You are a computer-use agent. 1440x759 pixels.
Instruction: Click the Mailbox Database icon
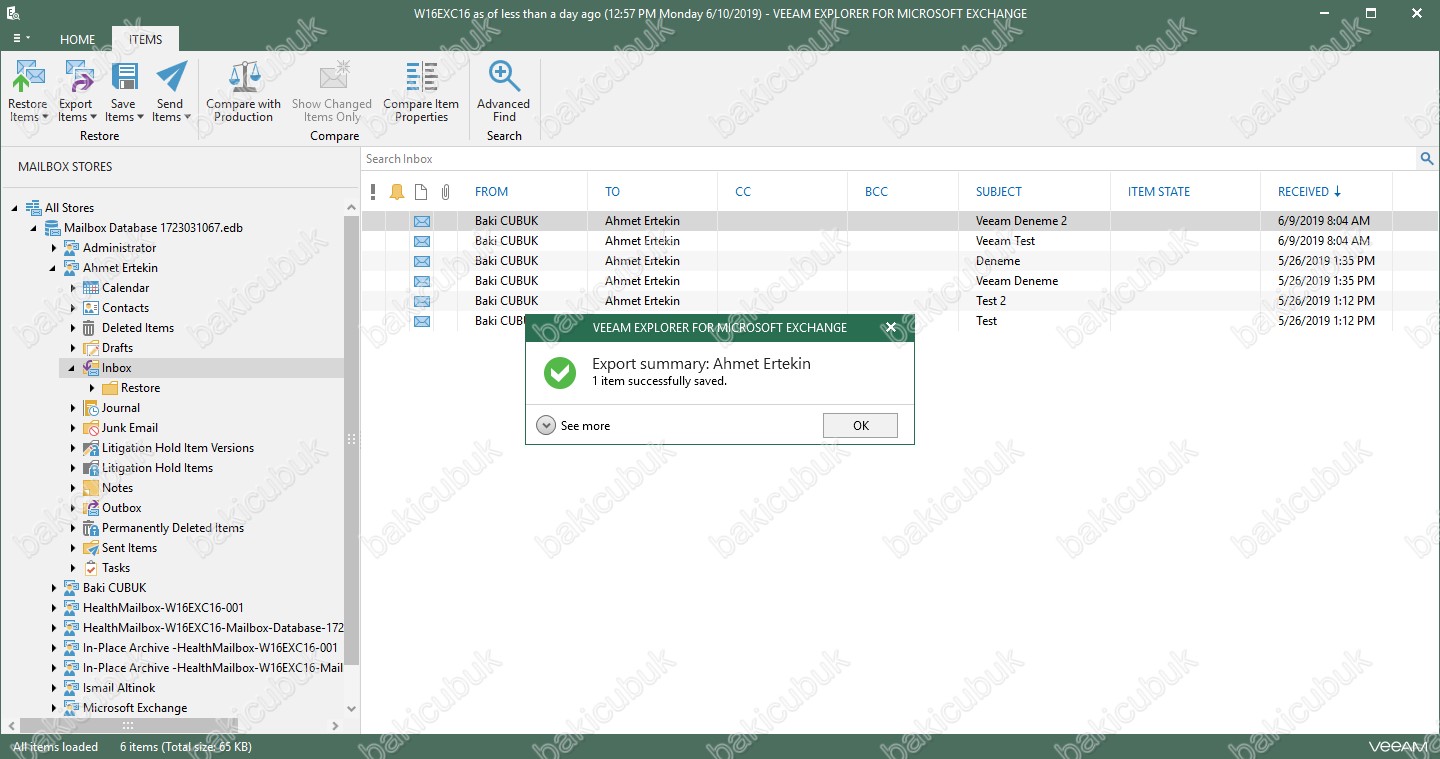pyautogui.click(x=53, y=228)
